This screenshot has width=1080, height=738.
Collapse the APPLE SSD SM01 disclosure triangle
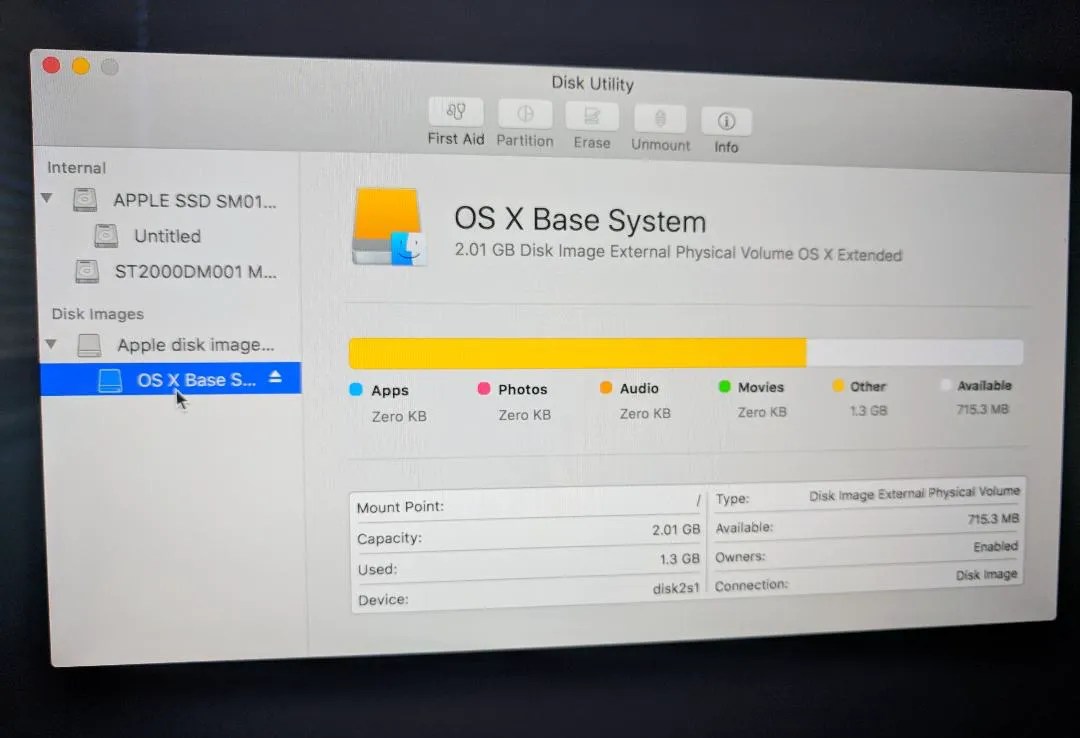pos(47,199)
